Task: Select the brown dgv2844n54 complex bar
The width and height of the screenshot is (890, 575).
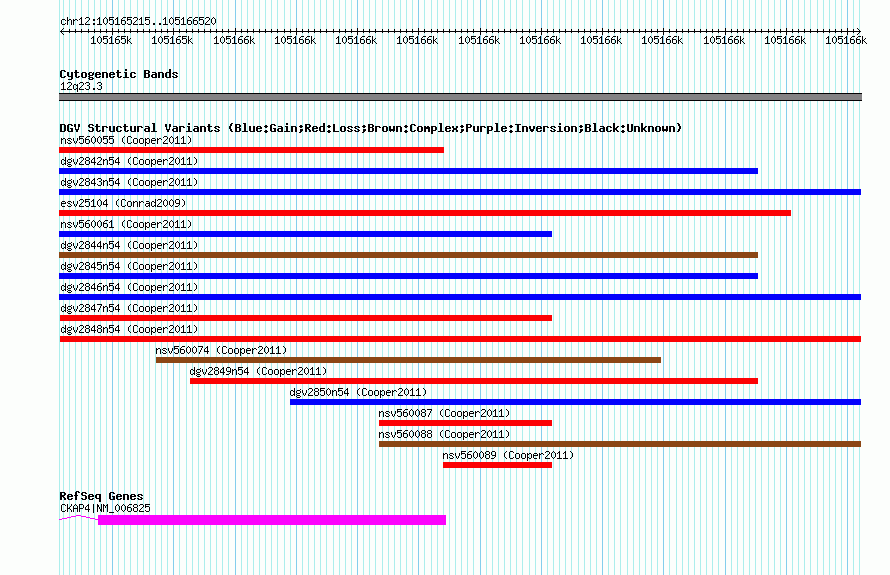Action: (409, 255)
